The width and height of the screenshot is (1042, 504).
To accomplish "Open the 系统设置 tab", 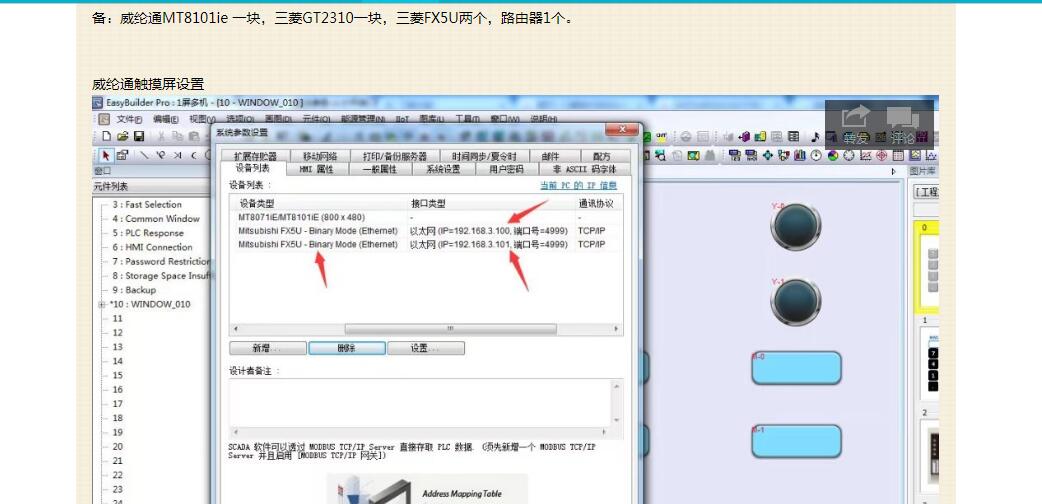I will tap(443, 169).
